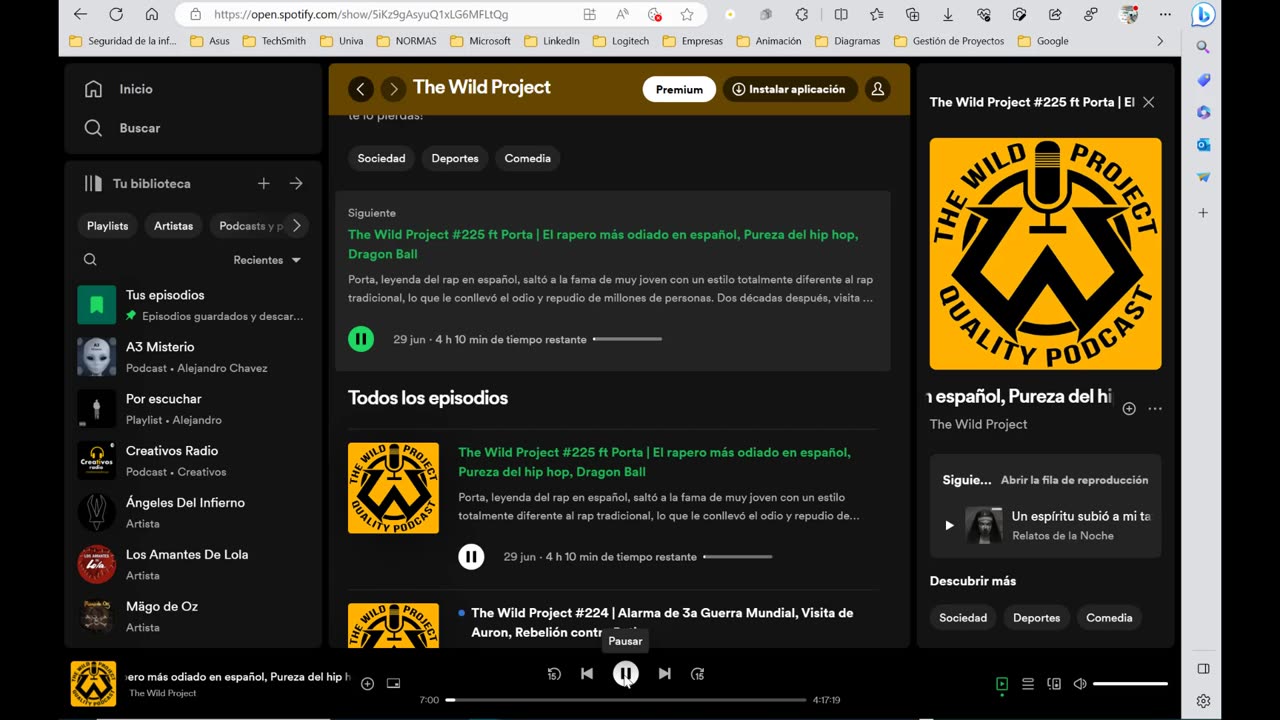Open connect to a device icon
Image resolution: width=1280 pixels, height=720 pixels.
pyautogui.click(x=1054, y=684)
